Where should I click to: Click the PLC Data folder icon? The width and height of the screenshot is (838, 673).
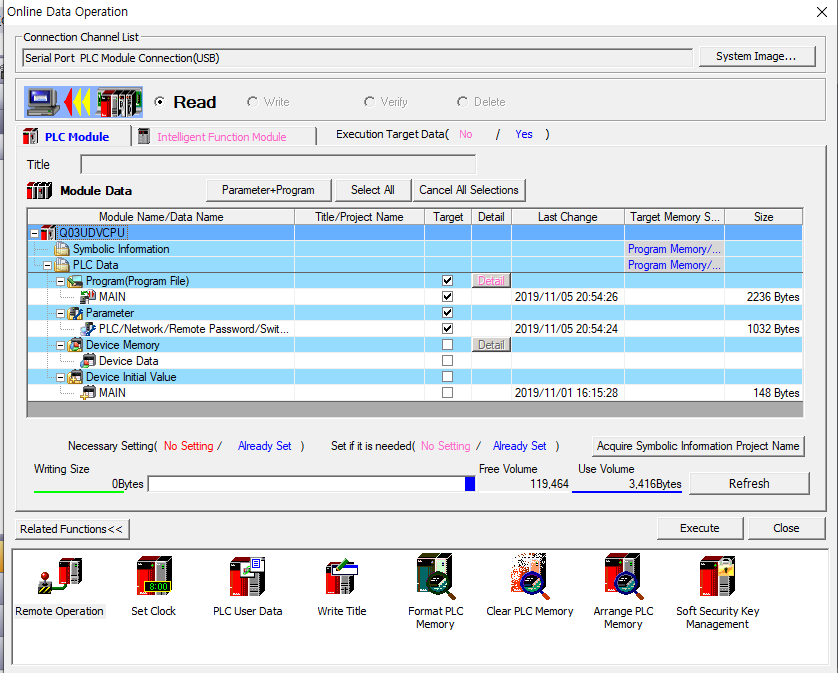pyautogui.click(x=62, y=265)
